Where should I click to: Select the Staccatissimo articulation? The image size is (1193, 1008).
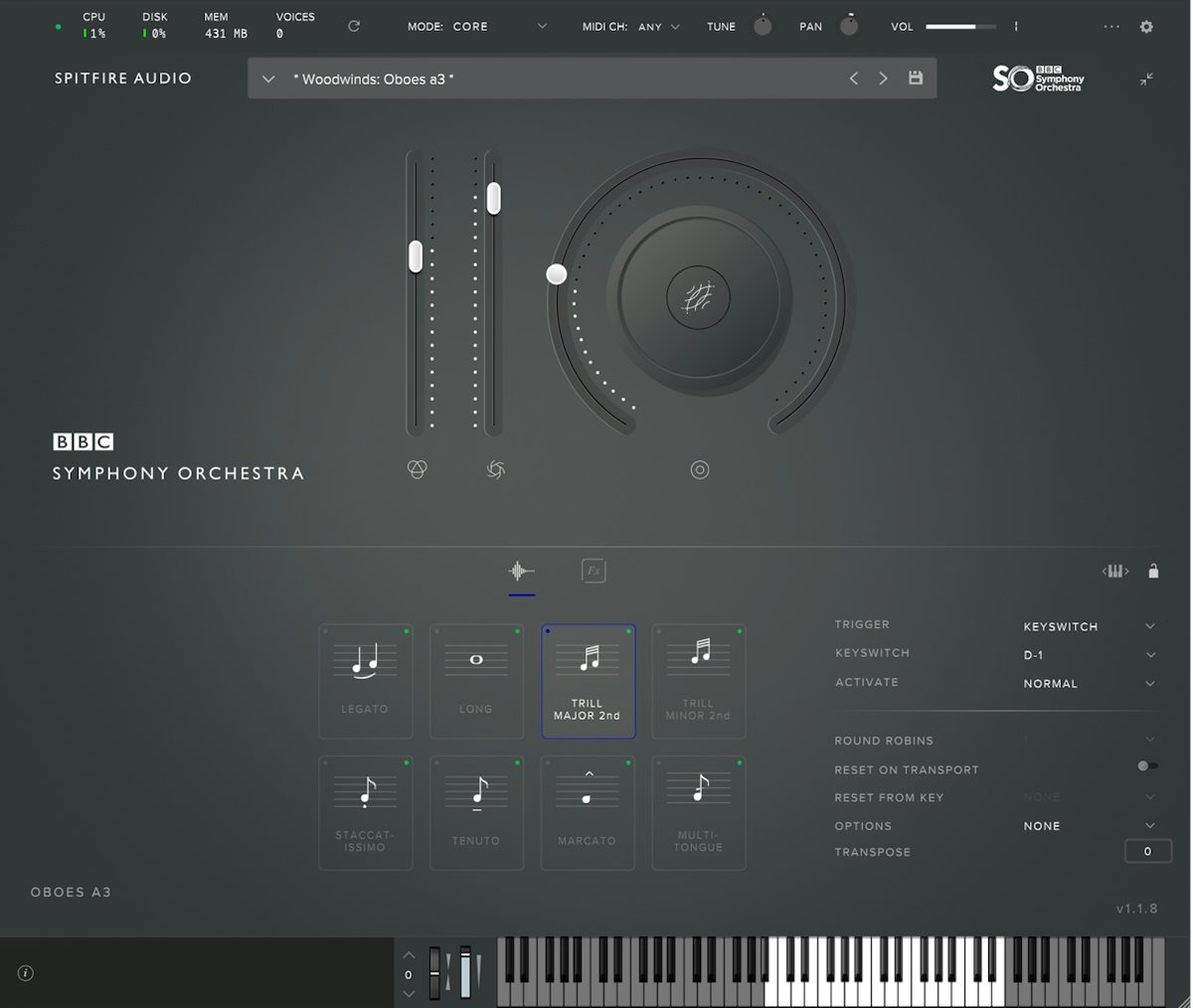[x=365, y=812]
